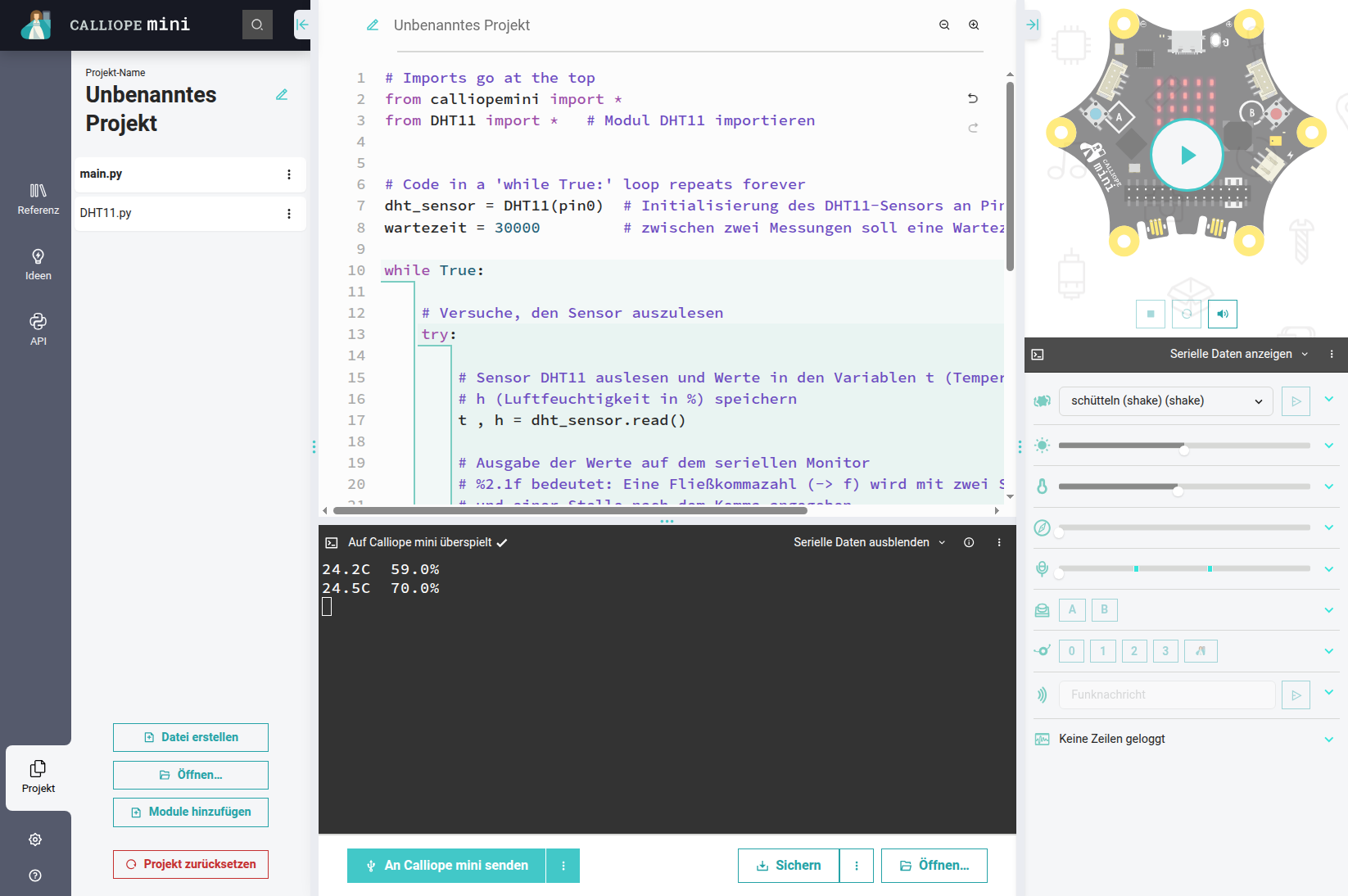
Task: Toggle simulator pin 0 button
Action: (1072, 651)
